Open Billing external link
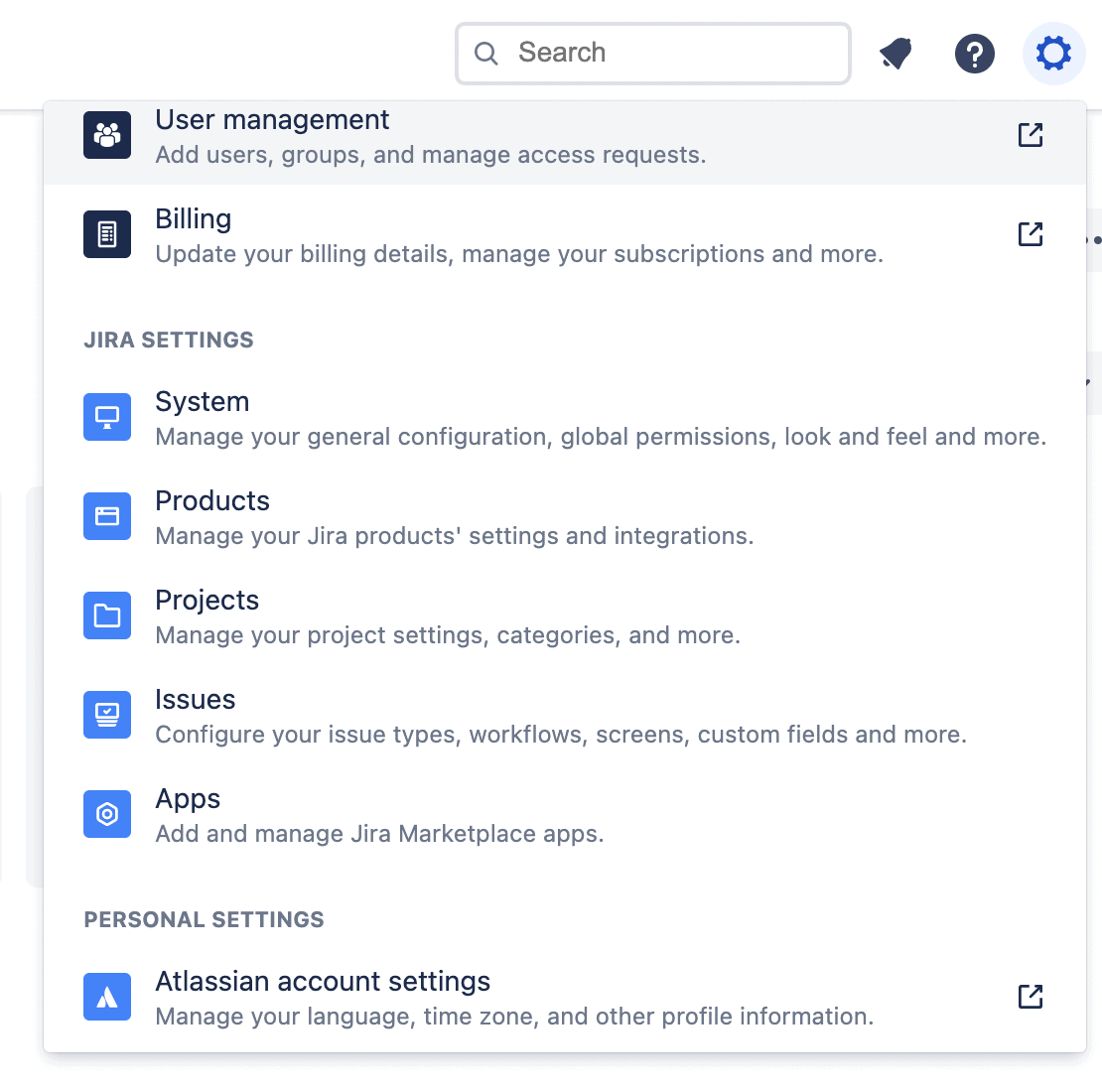The image size is (1102, 1092). (1031, 233)
